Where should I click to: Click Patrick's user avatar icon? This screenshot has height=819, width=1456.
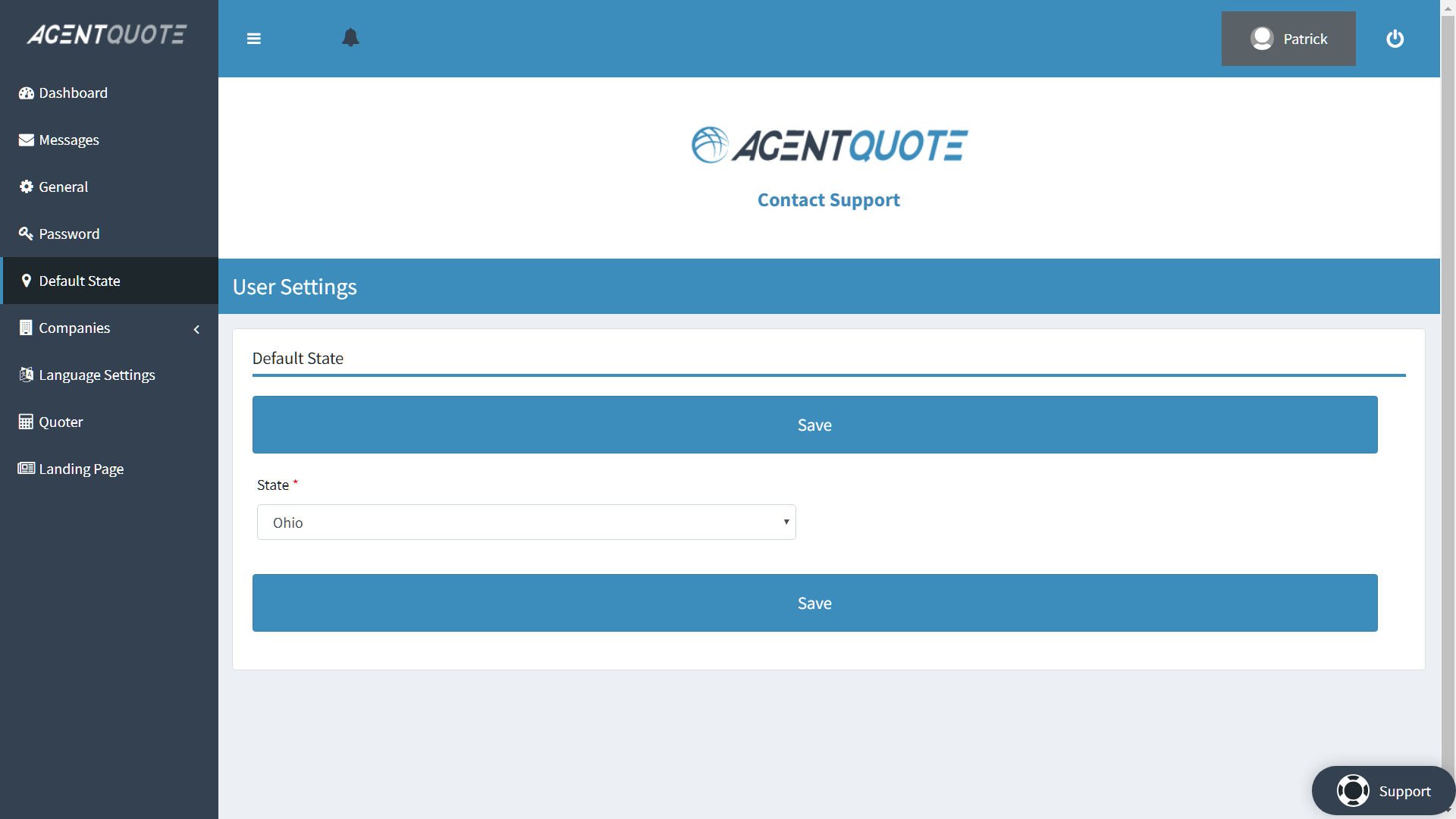(1262, 39)
